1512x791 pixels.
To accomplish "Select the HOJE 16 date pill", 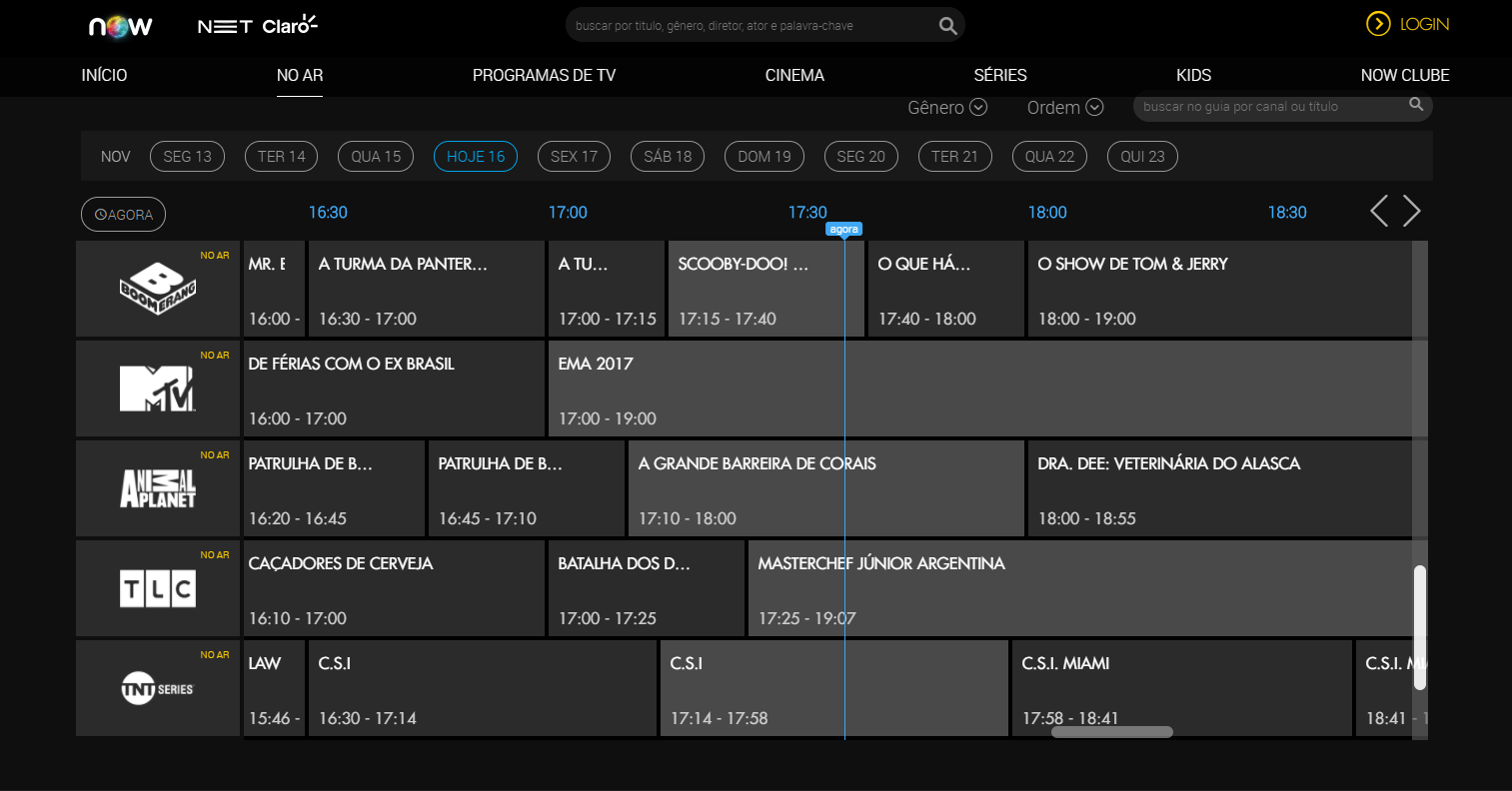I will click(476, 157).
